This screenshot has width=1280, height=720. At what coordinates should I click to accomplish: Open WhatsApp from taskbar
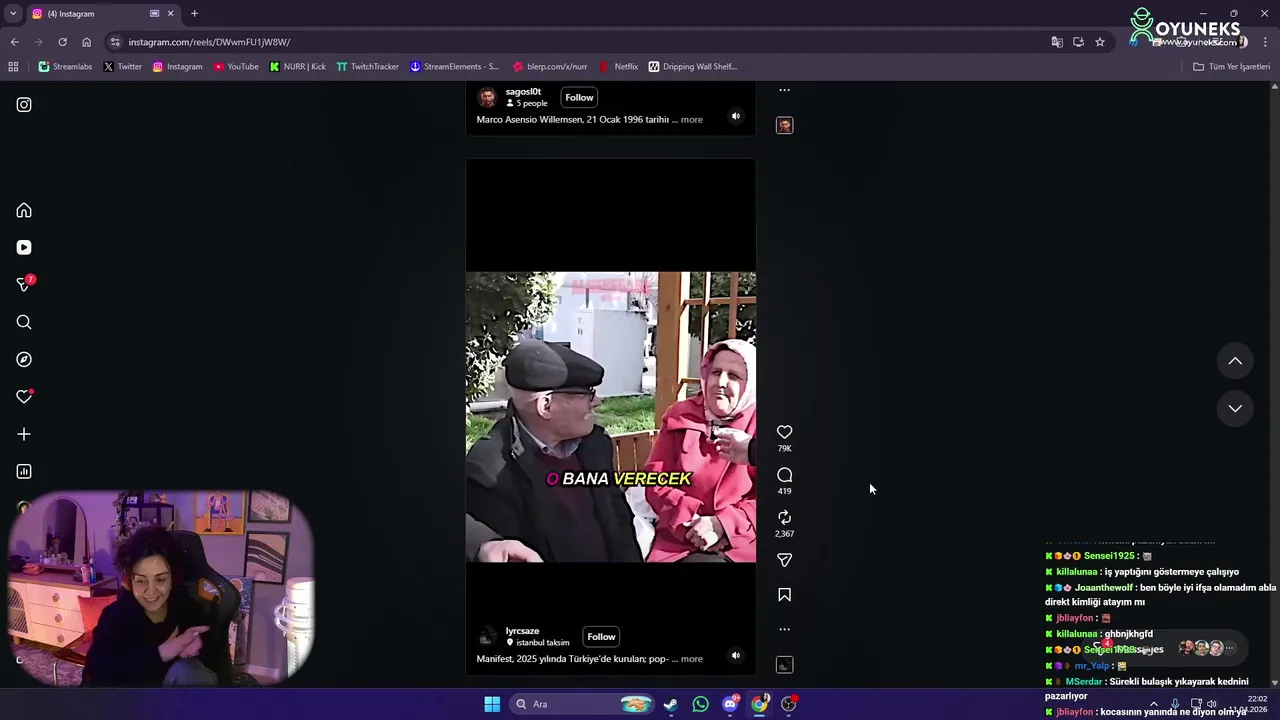700,704
